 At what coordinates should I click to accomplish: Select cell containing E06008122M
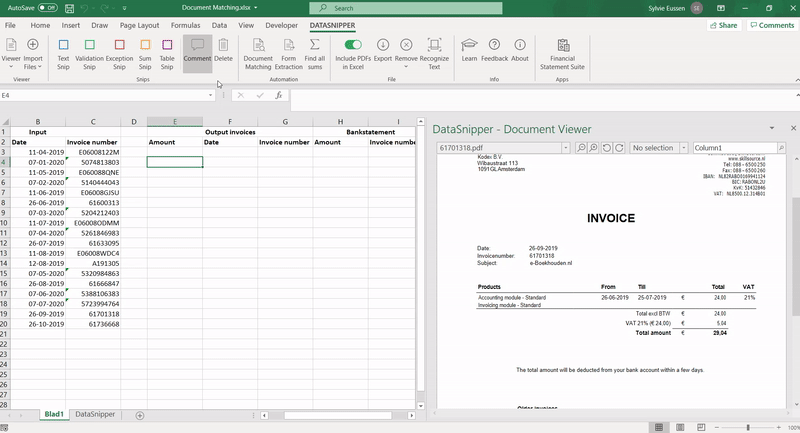[93, 152]
